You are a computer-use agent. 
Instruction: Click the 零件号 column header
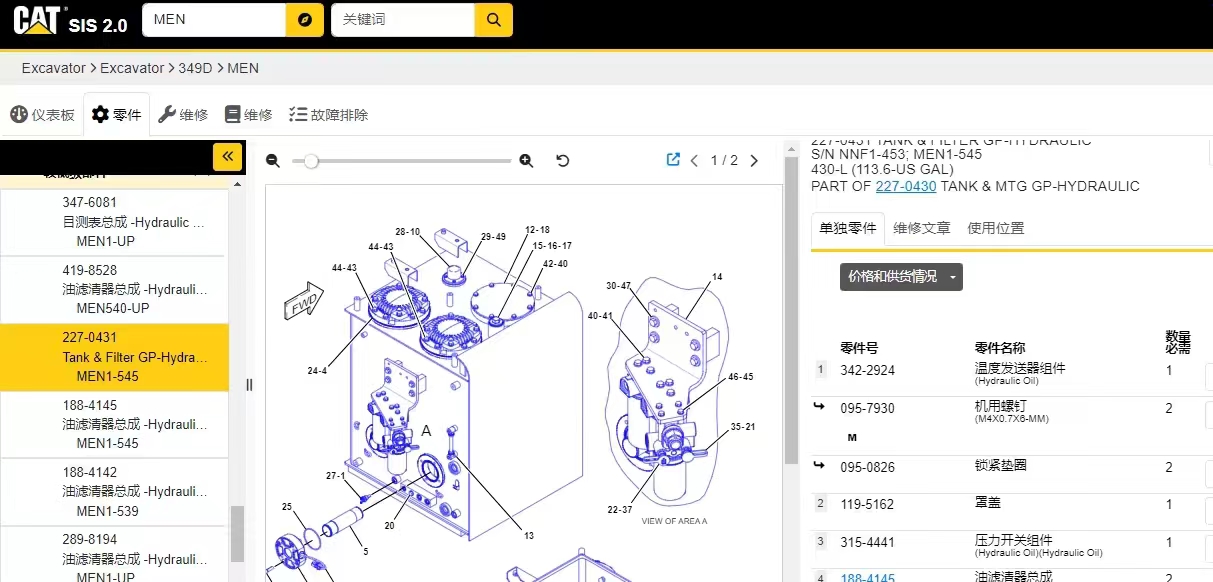pyautogui.click(x=859, y=348)
